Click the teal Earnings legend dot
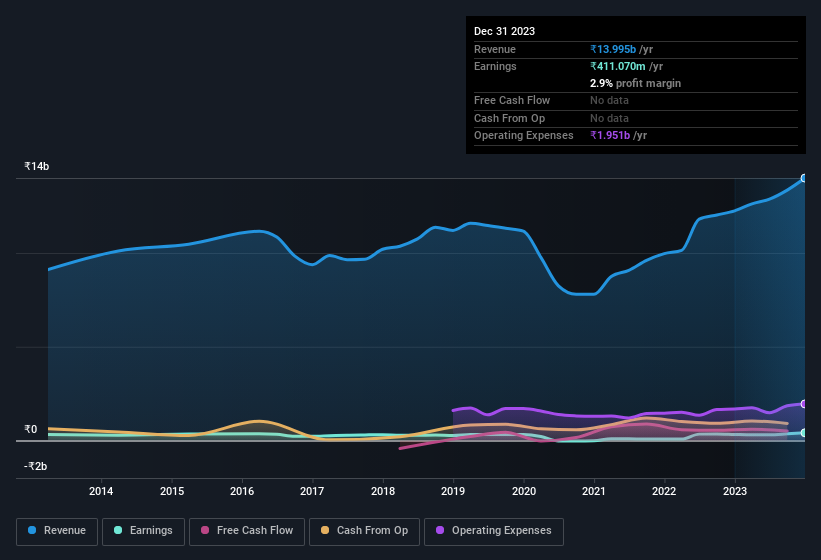Image resolution: width=821 pixels, height=560 pixels. point(119,530)
